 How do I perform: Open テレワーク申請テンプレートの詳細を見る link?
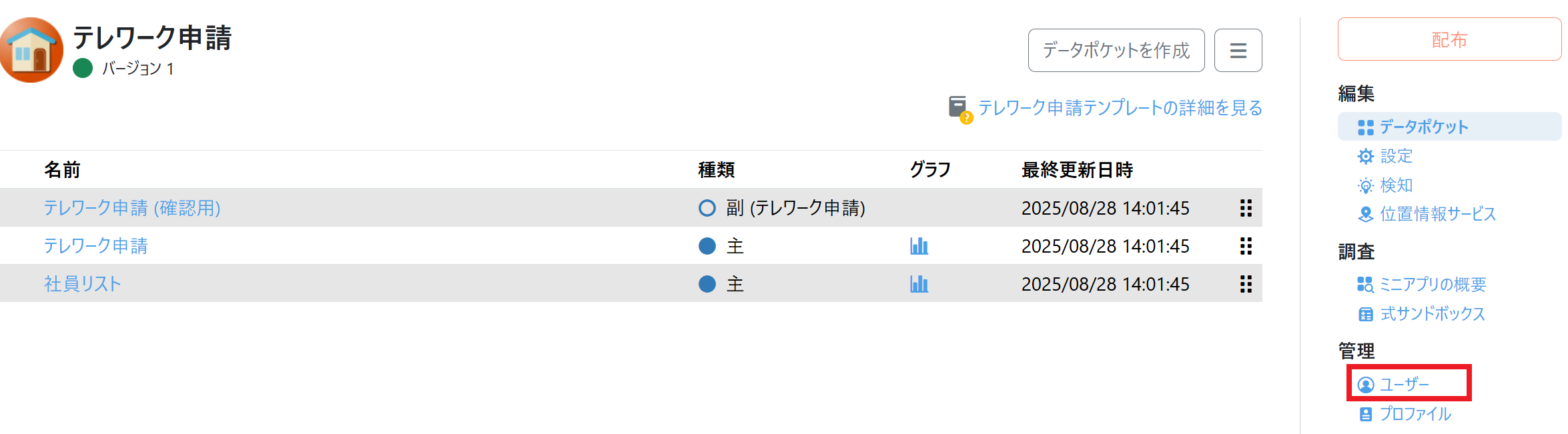[1120, 108]
